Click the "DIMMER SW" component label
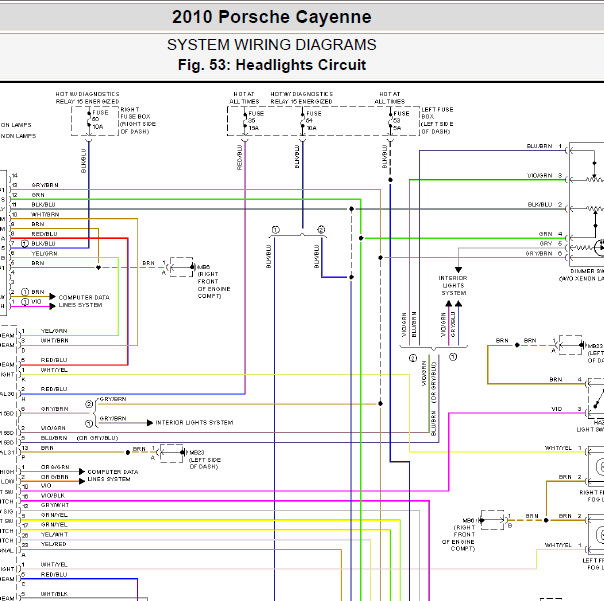 587,271
